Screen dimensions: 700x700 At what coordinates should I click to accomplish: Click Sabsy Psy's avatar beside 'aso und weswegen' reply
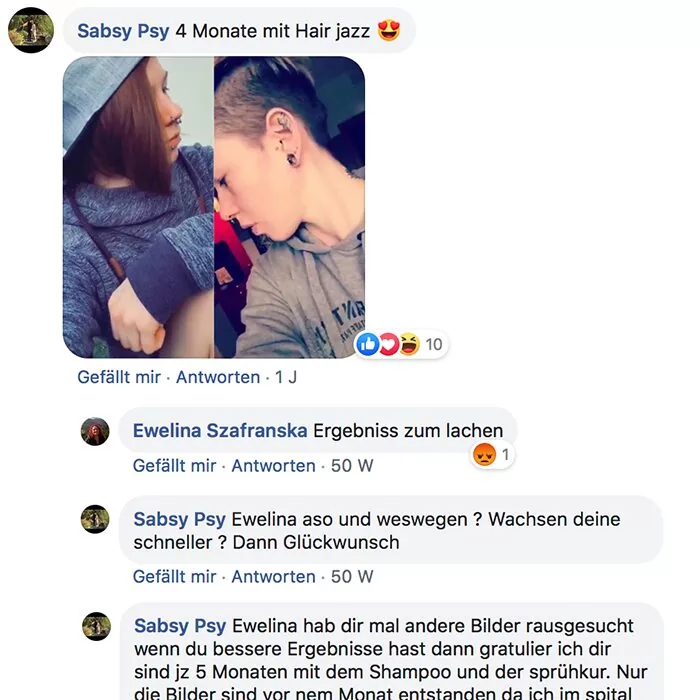click(95, 519)
